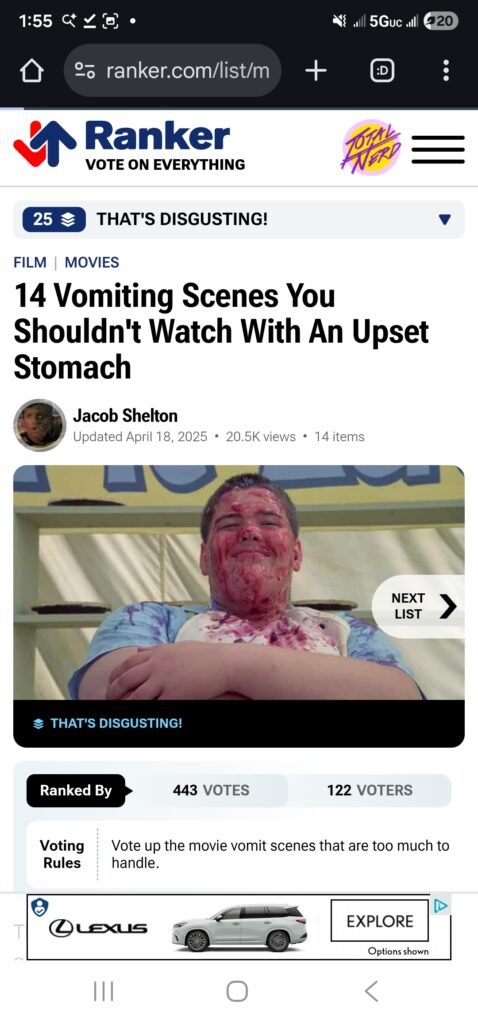
Task: Tap the 25 lists collection badge
Action: tap(54, 219)
